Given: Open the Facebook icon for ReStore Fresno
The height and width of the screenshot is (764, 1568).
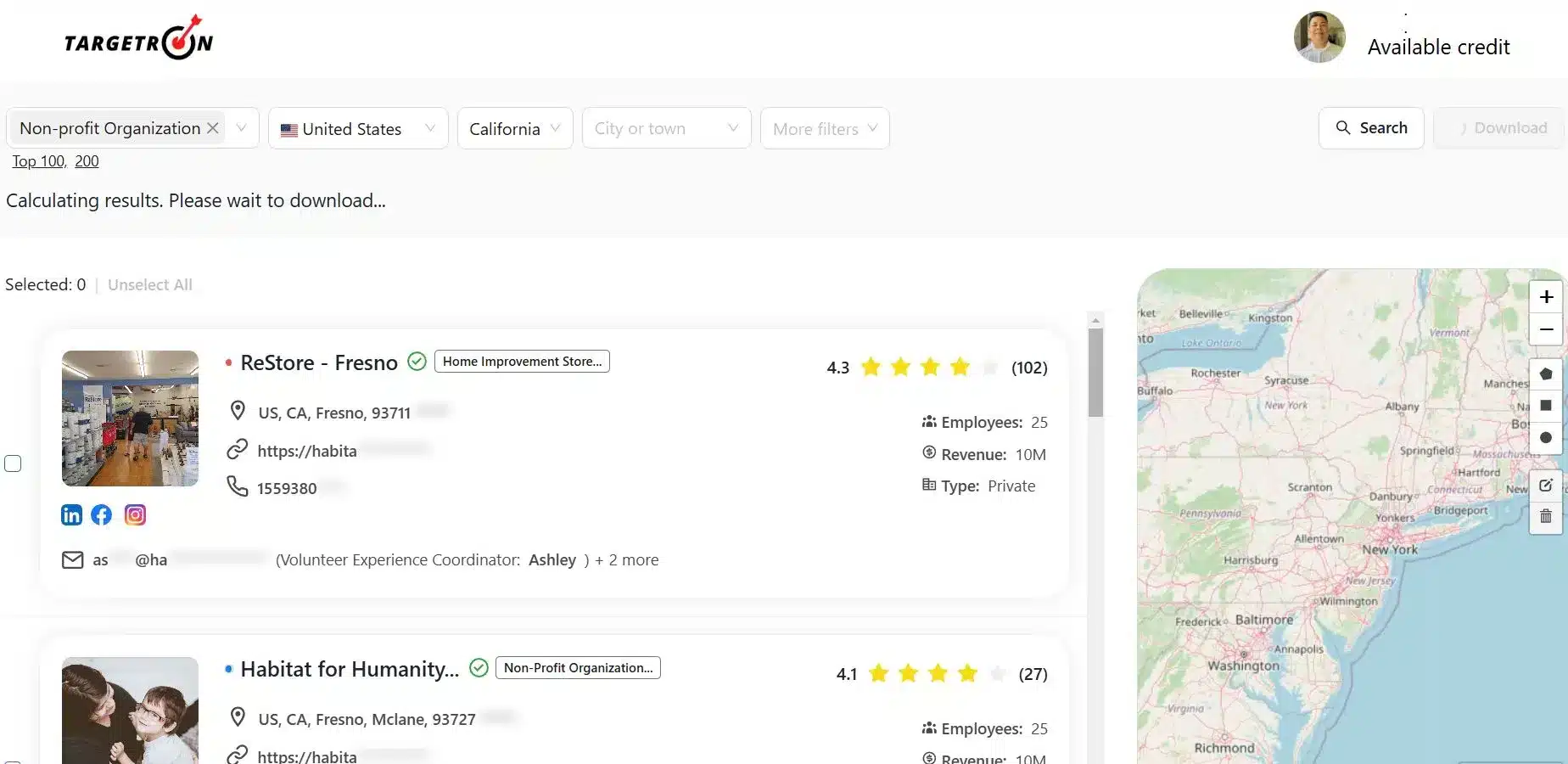Looking at the screenshot, I should pos(102,514).
